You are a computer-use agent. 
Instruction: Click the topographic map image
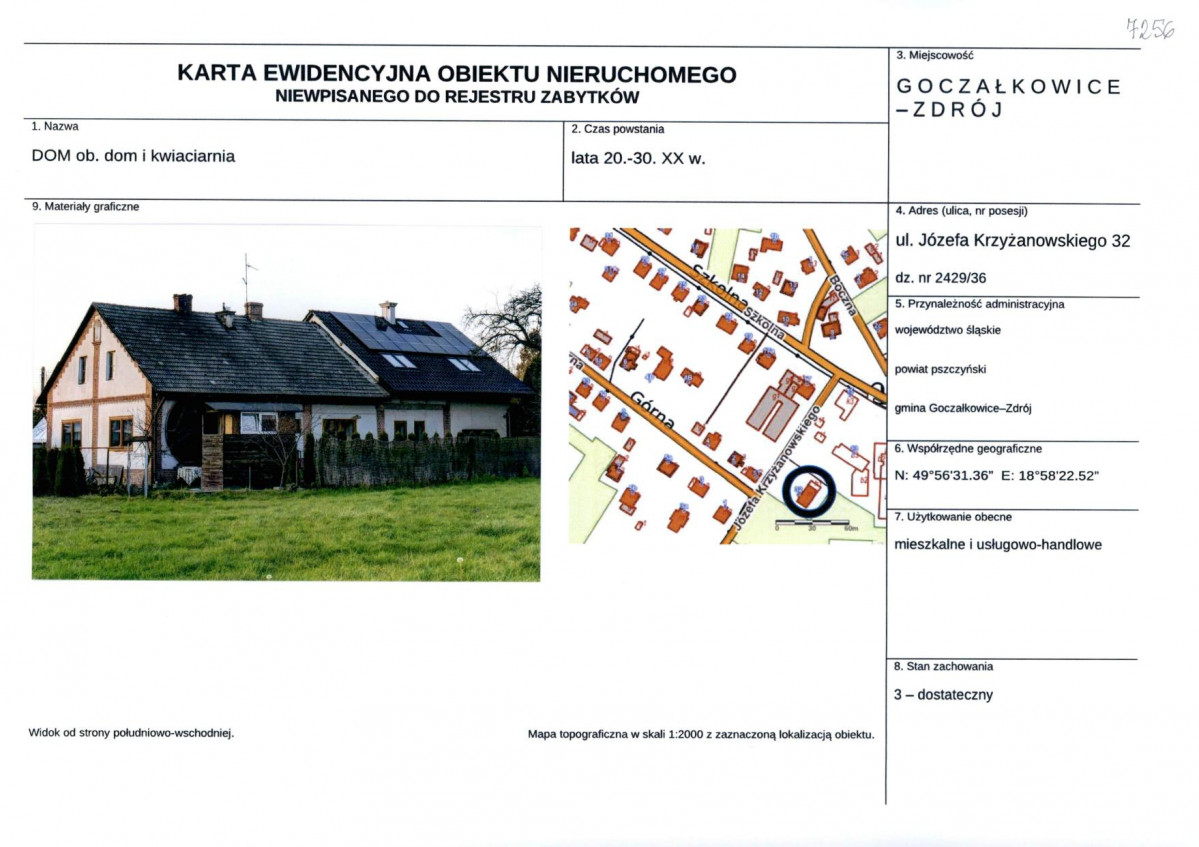pyautogui.click(x=727, y=386)
